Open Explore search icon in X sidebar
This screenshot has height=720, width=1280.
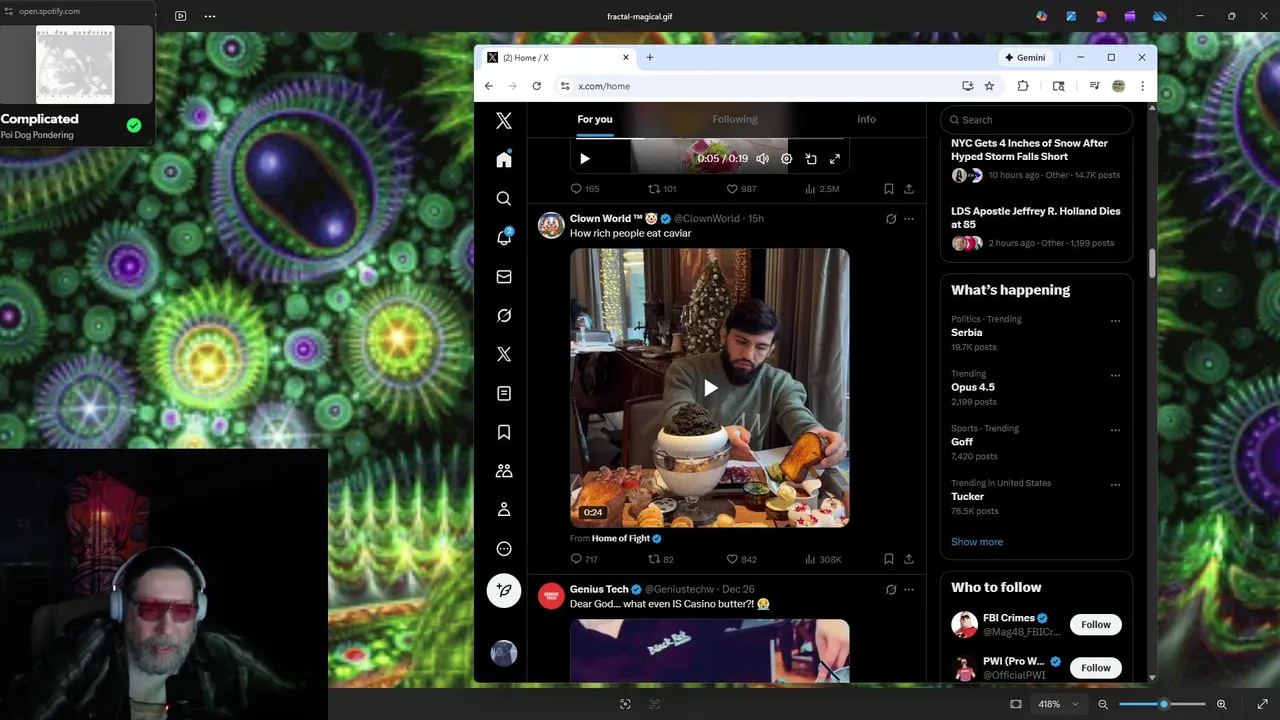click(x=504, y=199)
